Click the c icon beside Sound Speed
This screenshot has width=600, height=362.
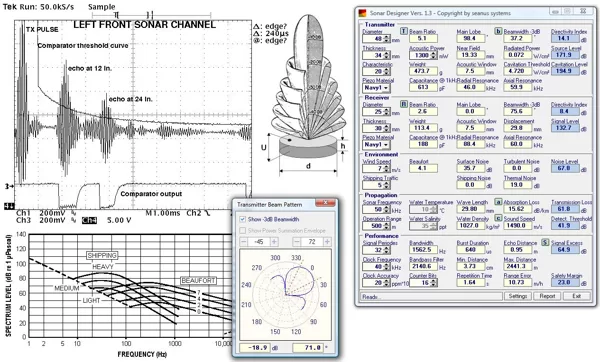pyautogui.click(x=498, y=218)
